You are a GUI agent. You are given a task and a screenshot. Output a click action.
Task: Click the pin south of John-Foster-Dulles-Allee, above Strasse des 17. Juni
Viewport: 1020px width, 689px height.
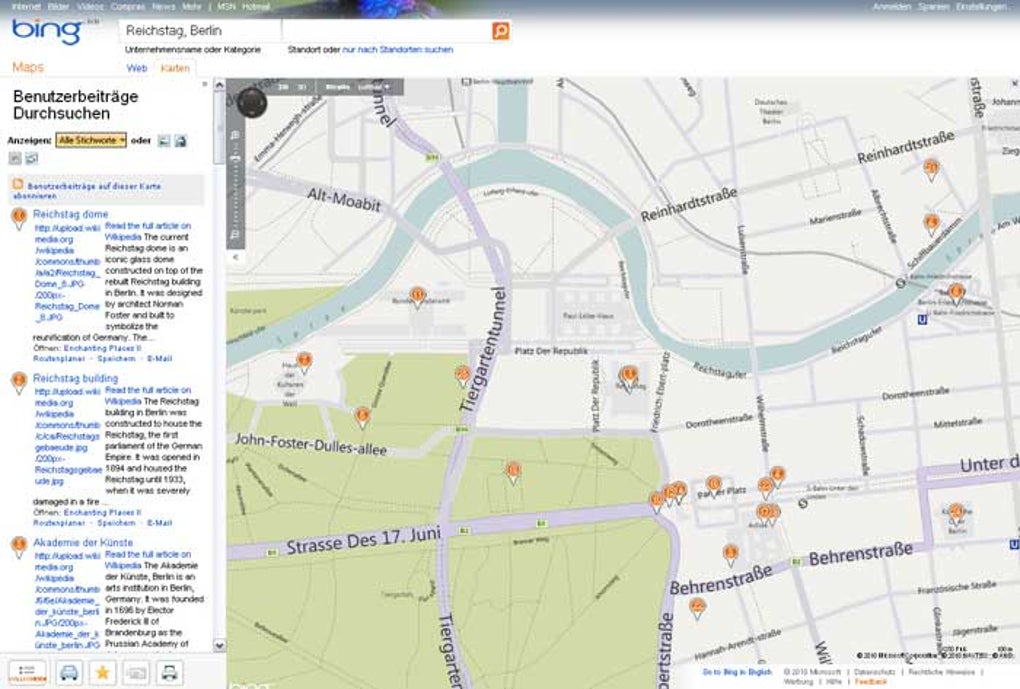pyautogui.click(x=513, y=473)
